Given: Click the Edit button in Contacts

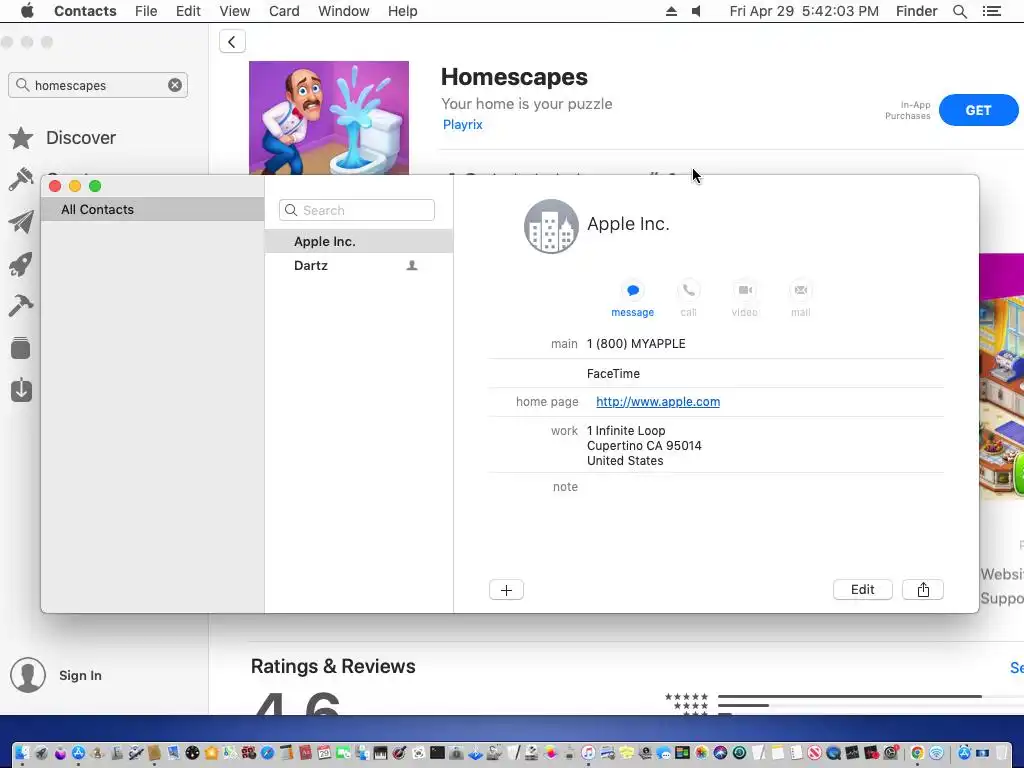Looking at the screenshot, I should (863, 590).
